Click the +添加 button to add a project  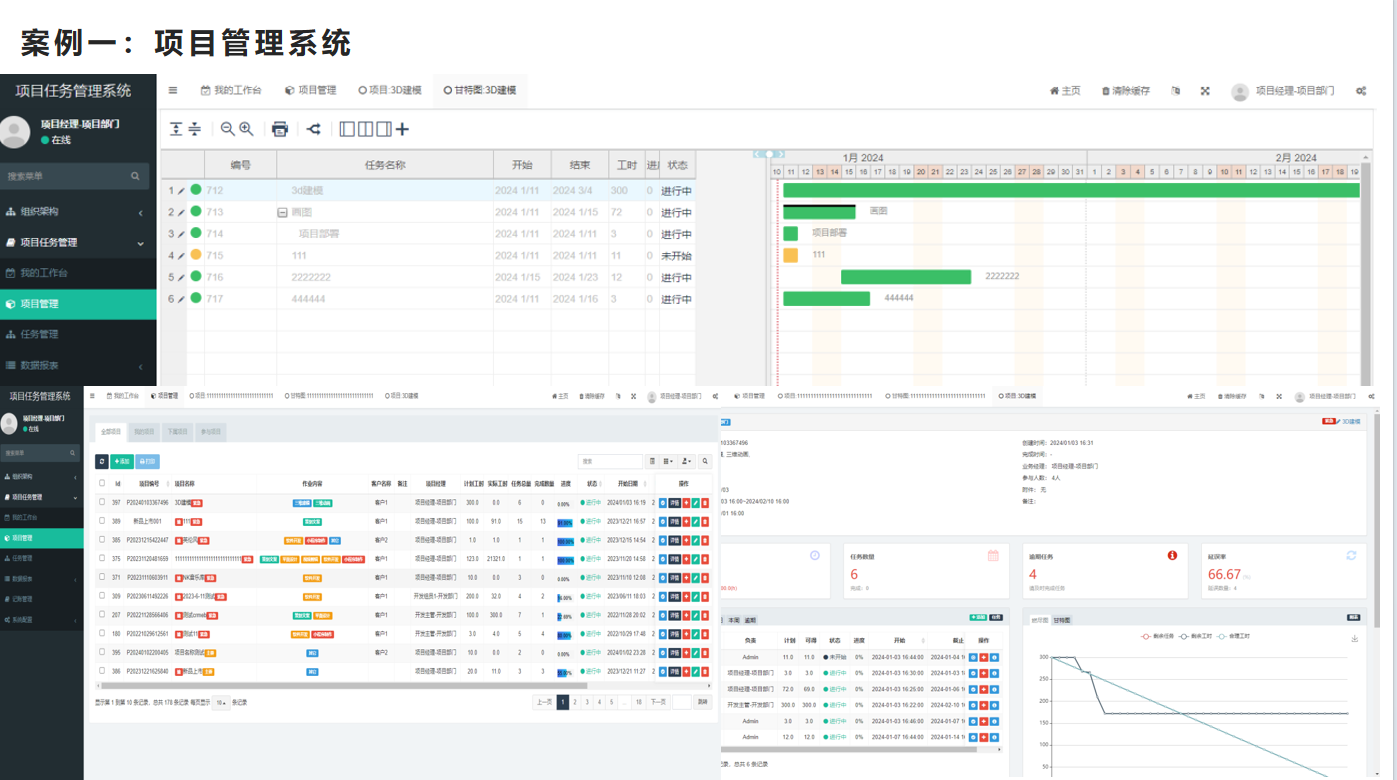tap(121, 460)
